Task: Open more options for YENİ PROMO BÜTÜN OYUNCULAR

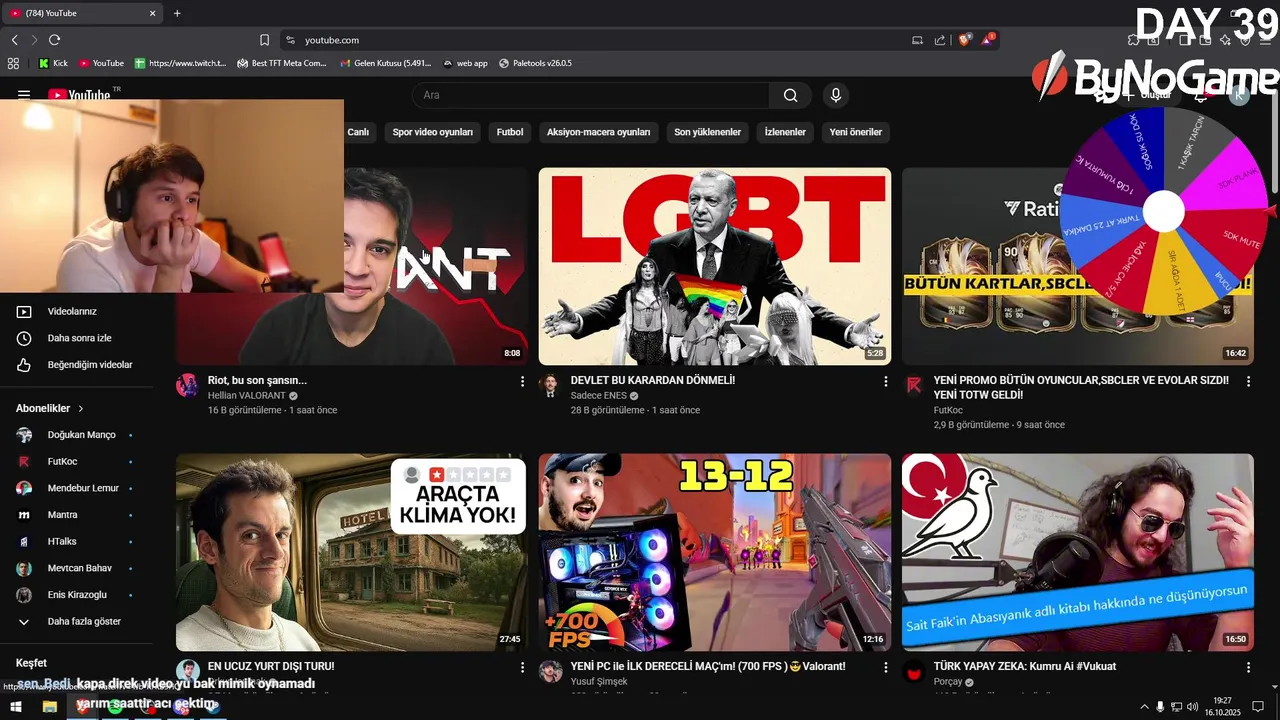Action: [x=1248, y=381]
